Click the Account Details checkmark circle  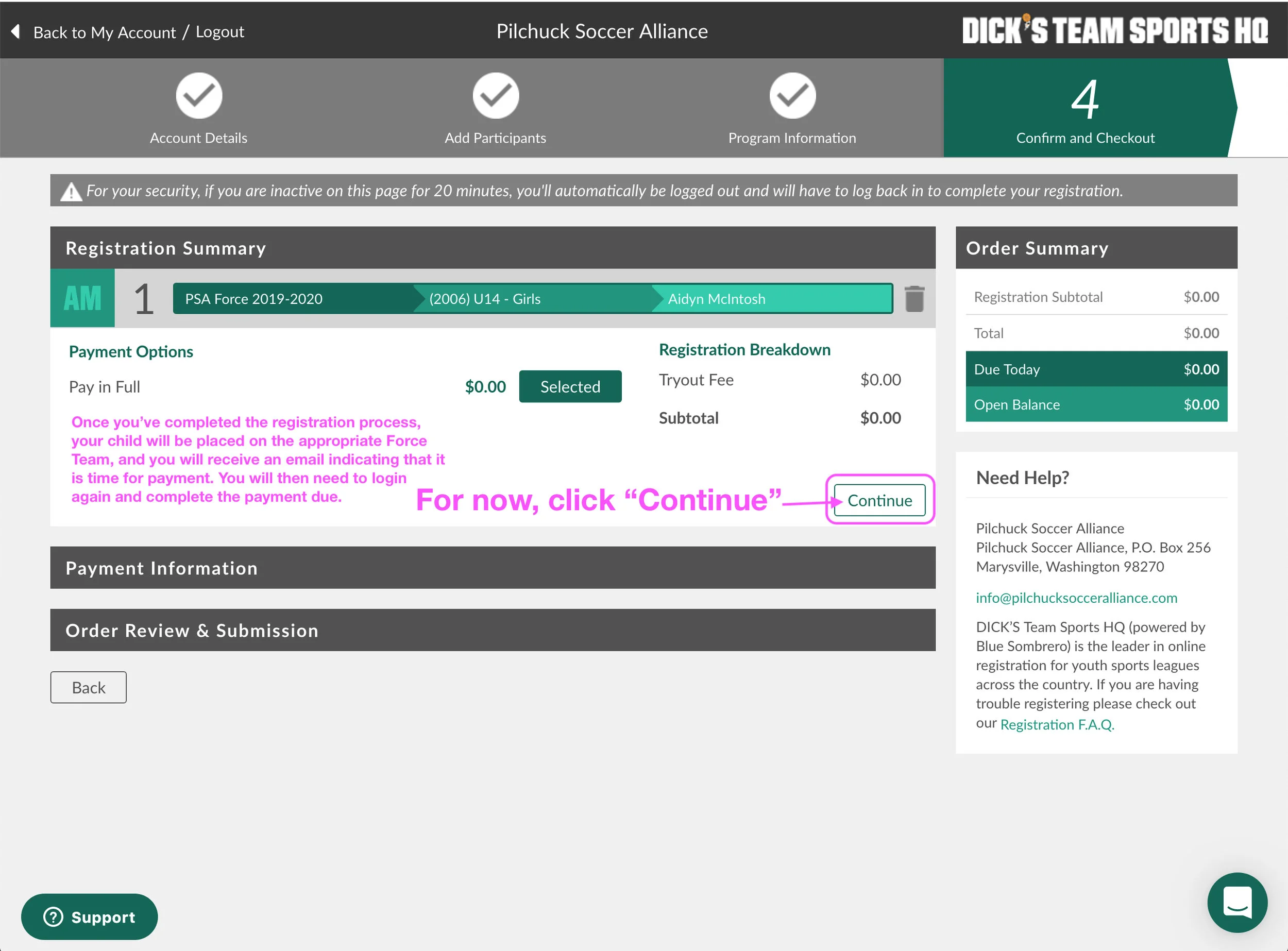pyautogui.click(x=199, y=95)
